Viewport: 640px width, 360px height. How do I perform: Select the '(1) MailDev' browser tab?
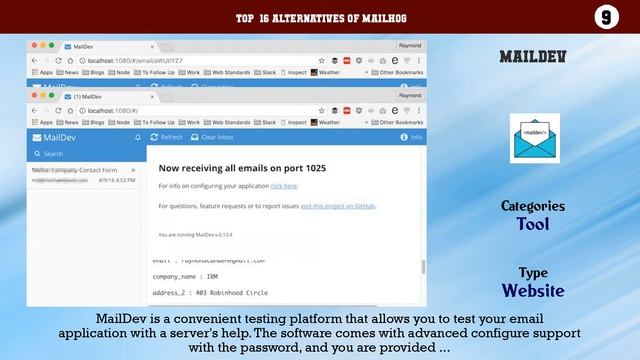tap(108, 97)
